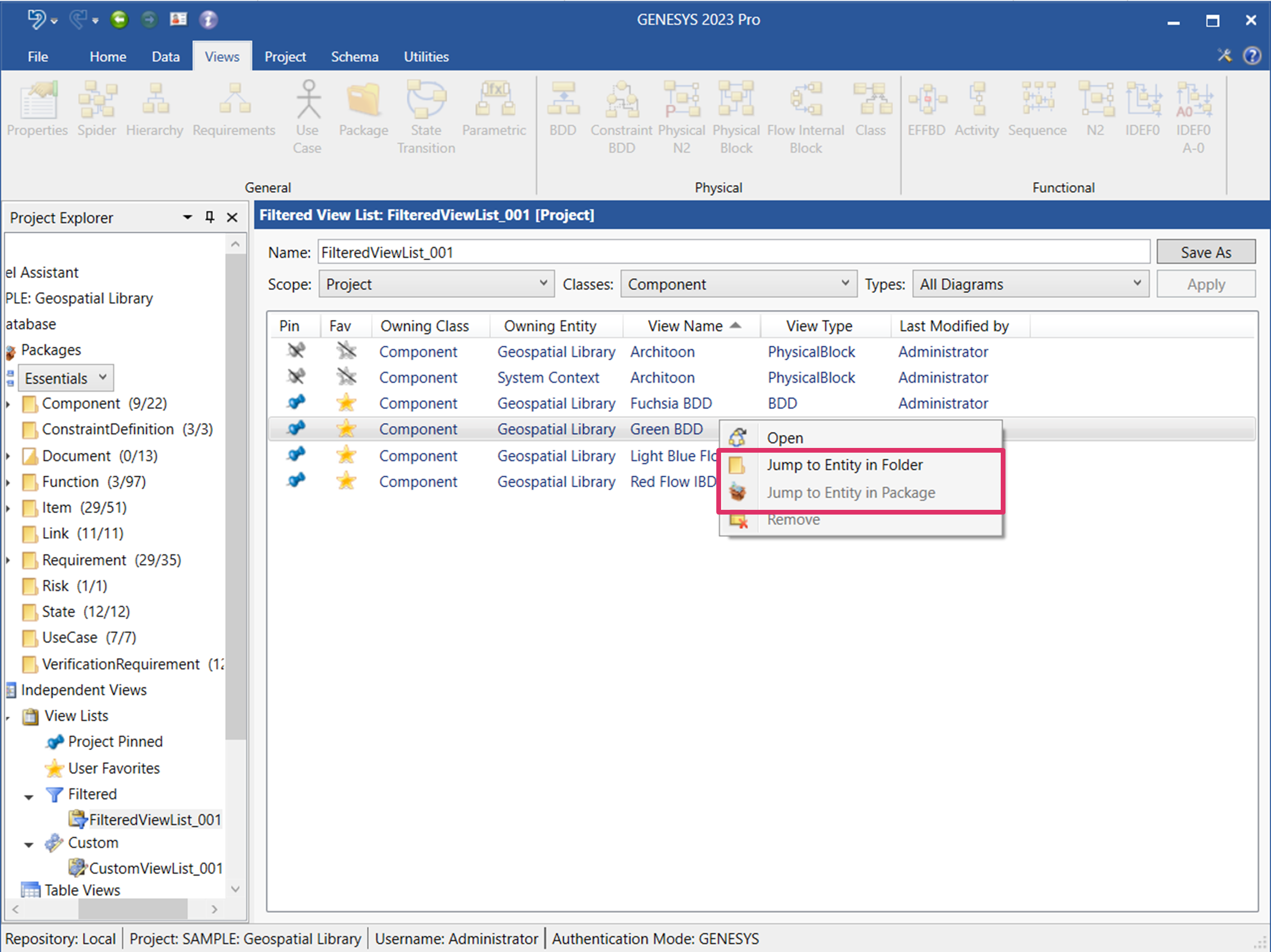Click Open in the context menu
1271x952 pixels.
[x=785, y=438]
